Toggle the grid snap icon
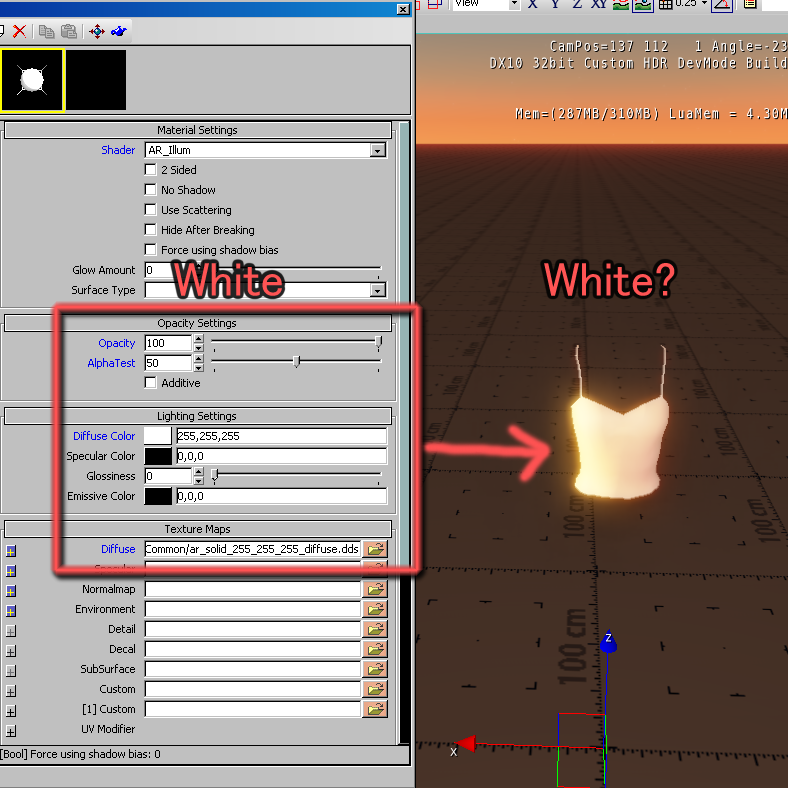The width and height of the screenshot is (788, 788). [x=665, y=5]
